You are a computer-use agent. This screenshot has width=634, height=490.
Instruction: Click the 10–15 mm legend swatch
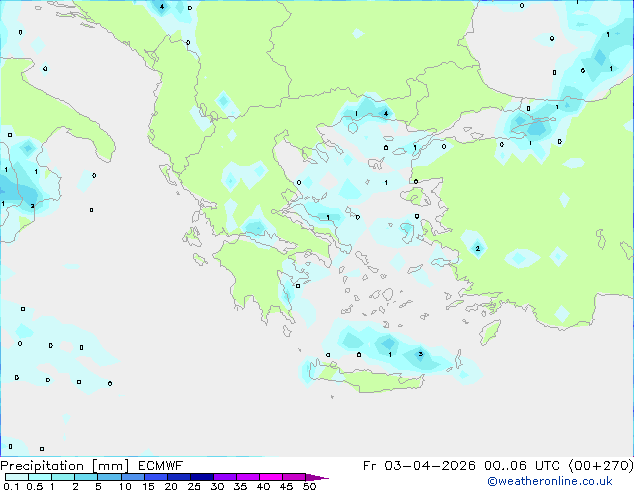(132, 477)
